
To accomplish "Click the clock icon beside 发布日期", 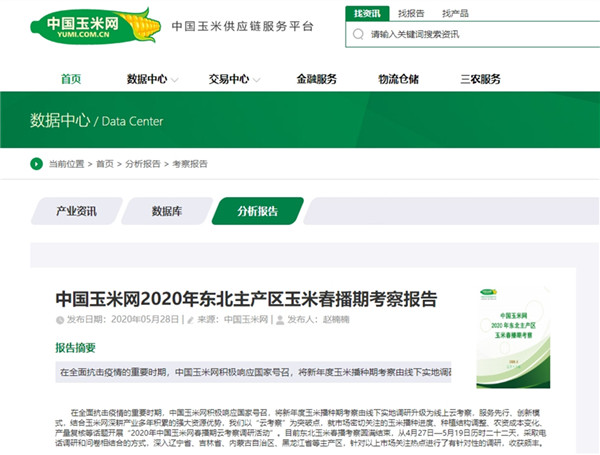I will point(60,320).
